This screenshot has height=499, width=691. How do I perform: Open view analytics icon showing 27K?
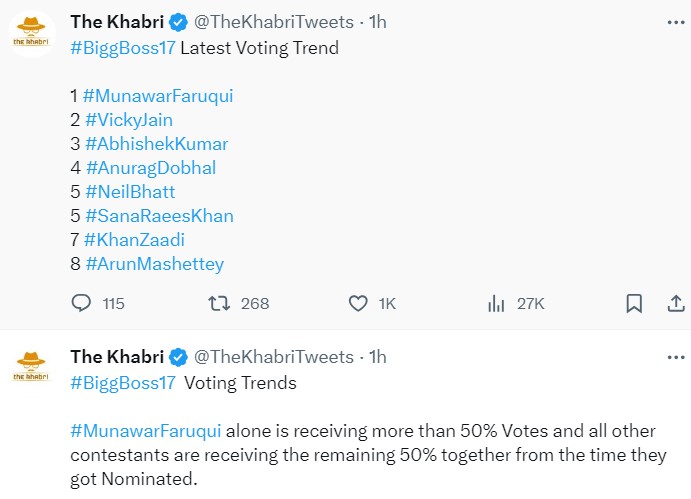click(x=496, y=303)
